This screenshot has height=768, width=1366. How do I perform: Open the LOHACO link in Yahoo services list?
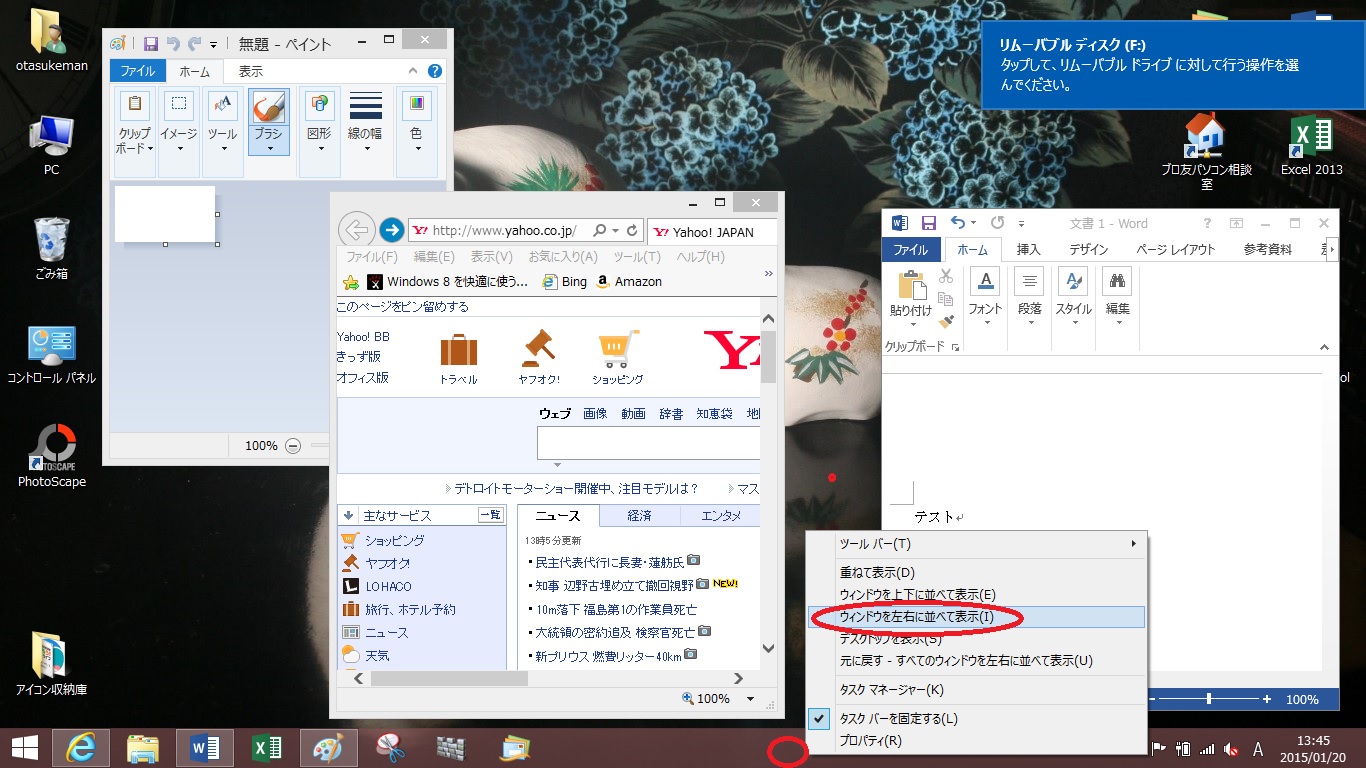tap(388, 586)
